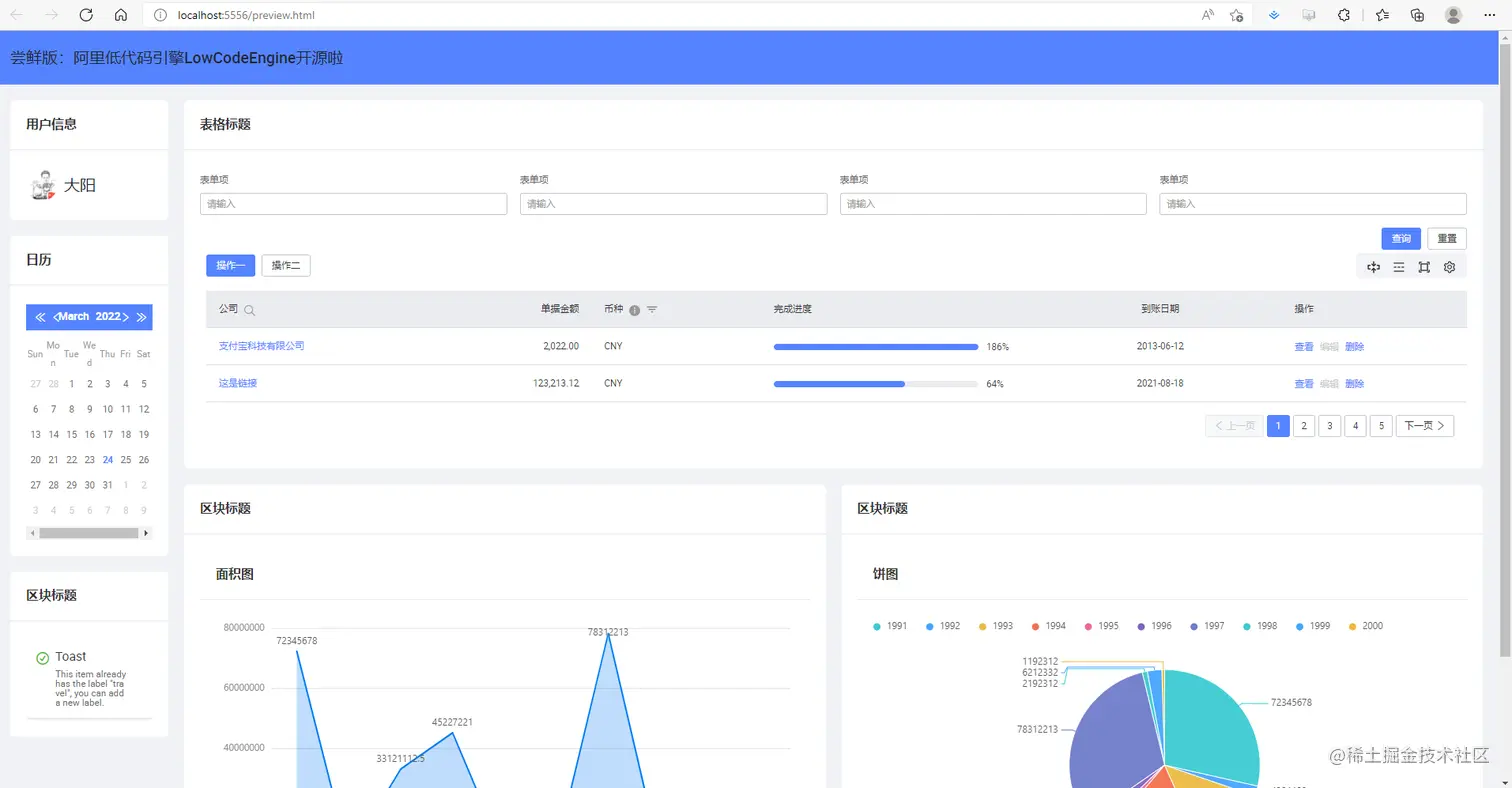
Task: Open the 支付宝科技有限公司 link
Action: click(261, 346)
